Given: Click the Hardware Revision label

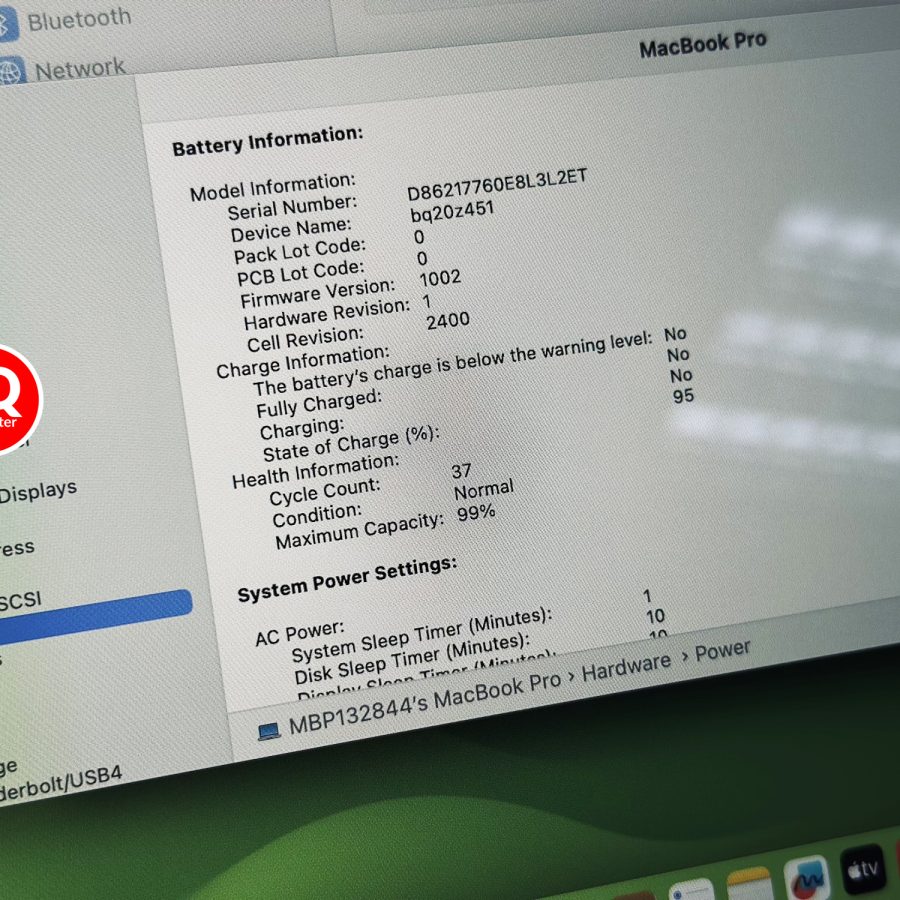Looking at the screenshot, I should pos(327,314).
